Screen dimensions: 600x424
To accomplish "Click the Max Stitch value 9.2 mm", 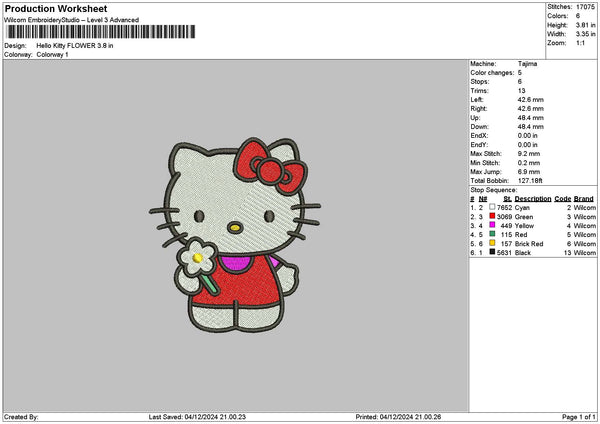I will point(528,154).
